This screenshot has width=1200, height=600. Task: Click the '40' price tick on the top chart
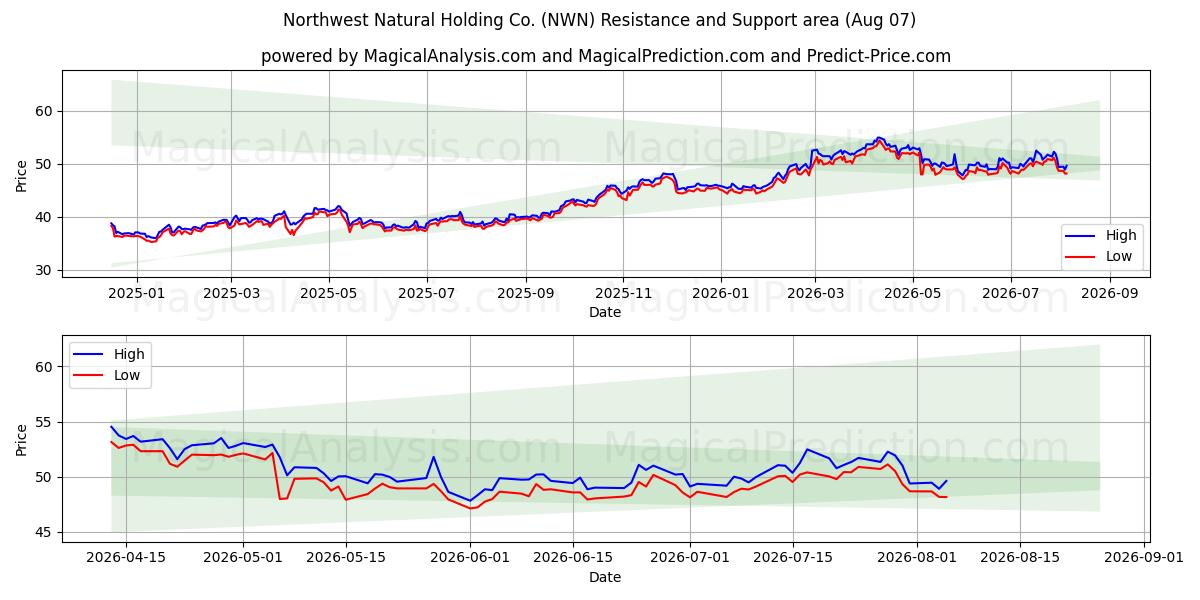(46, 217)
